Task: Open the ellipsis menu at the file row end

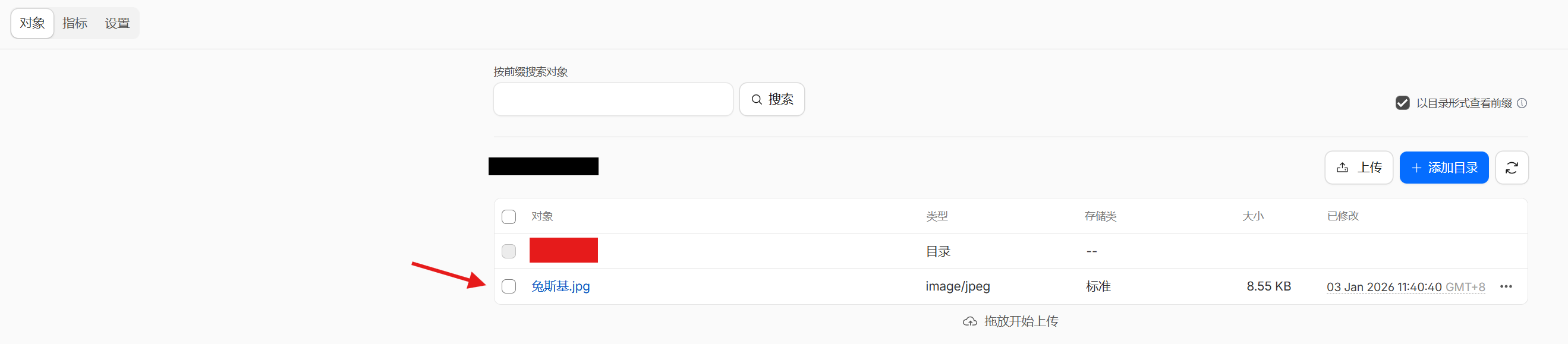Action: click(1508, 286)
